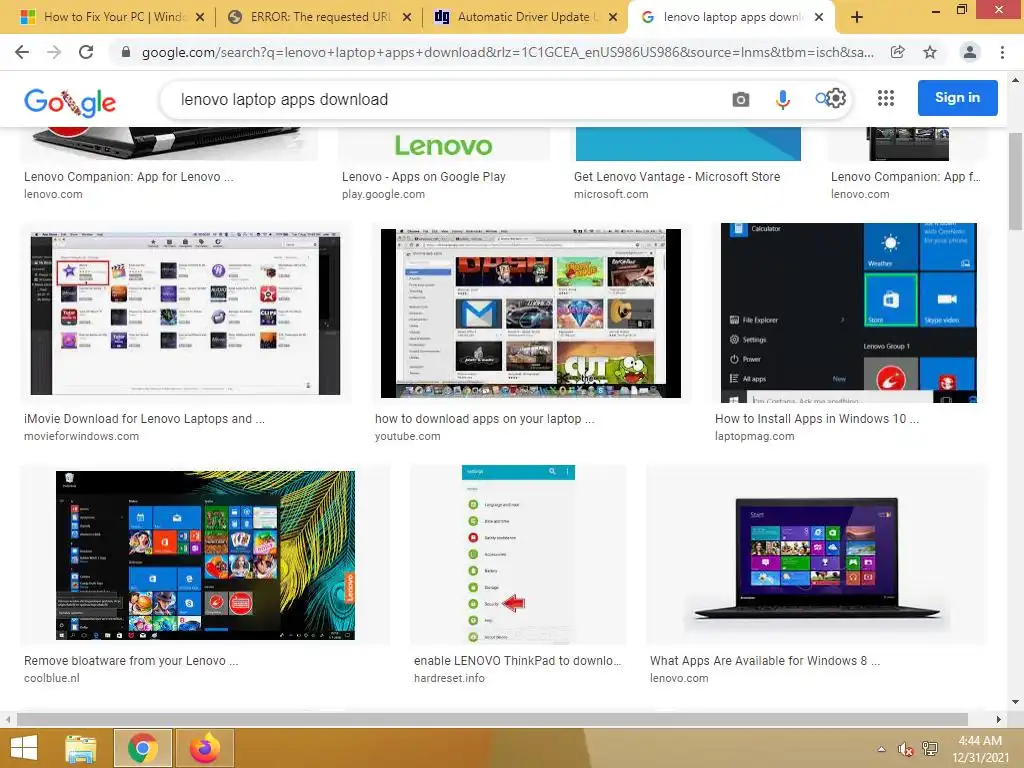Start voice search with microphone icon
The image size is (1024, 768).
coord(782,99)
